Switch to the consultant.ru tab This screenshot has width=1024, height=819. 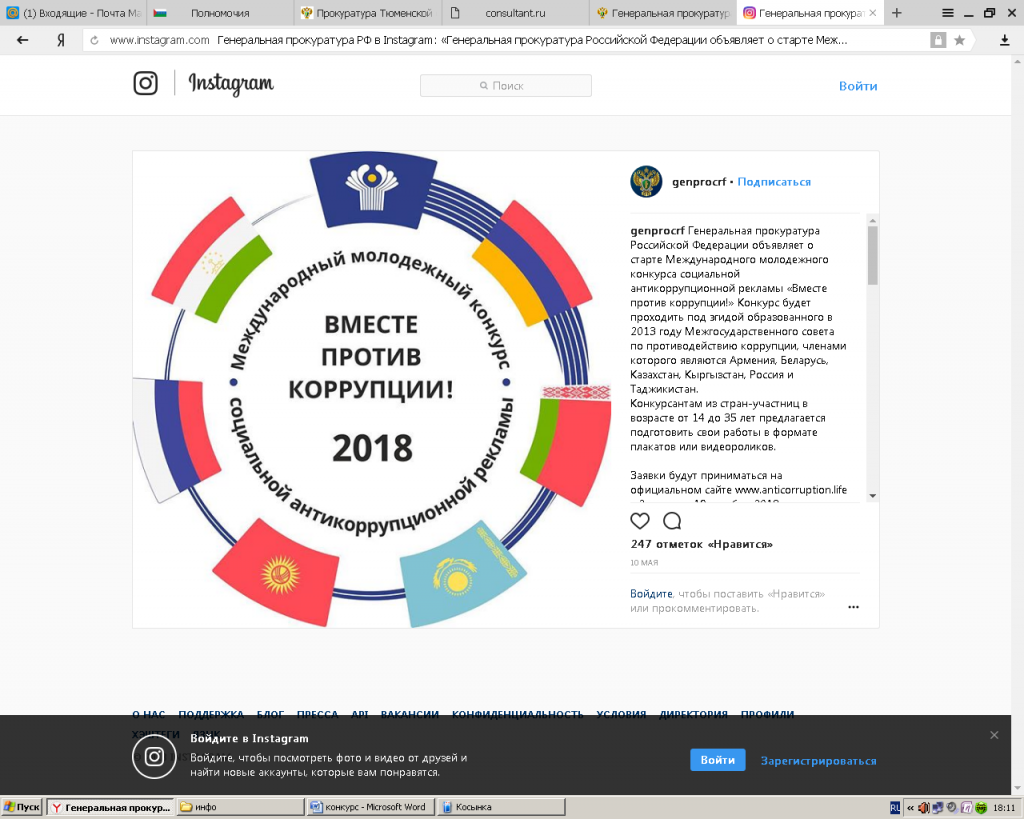(x=514, y=13)
